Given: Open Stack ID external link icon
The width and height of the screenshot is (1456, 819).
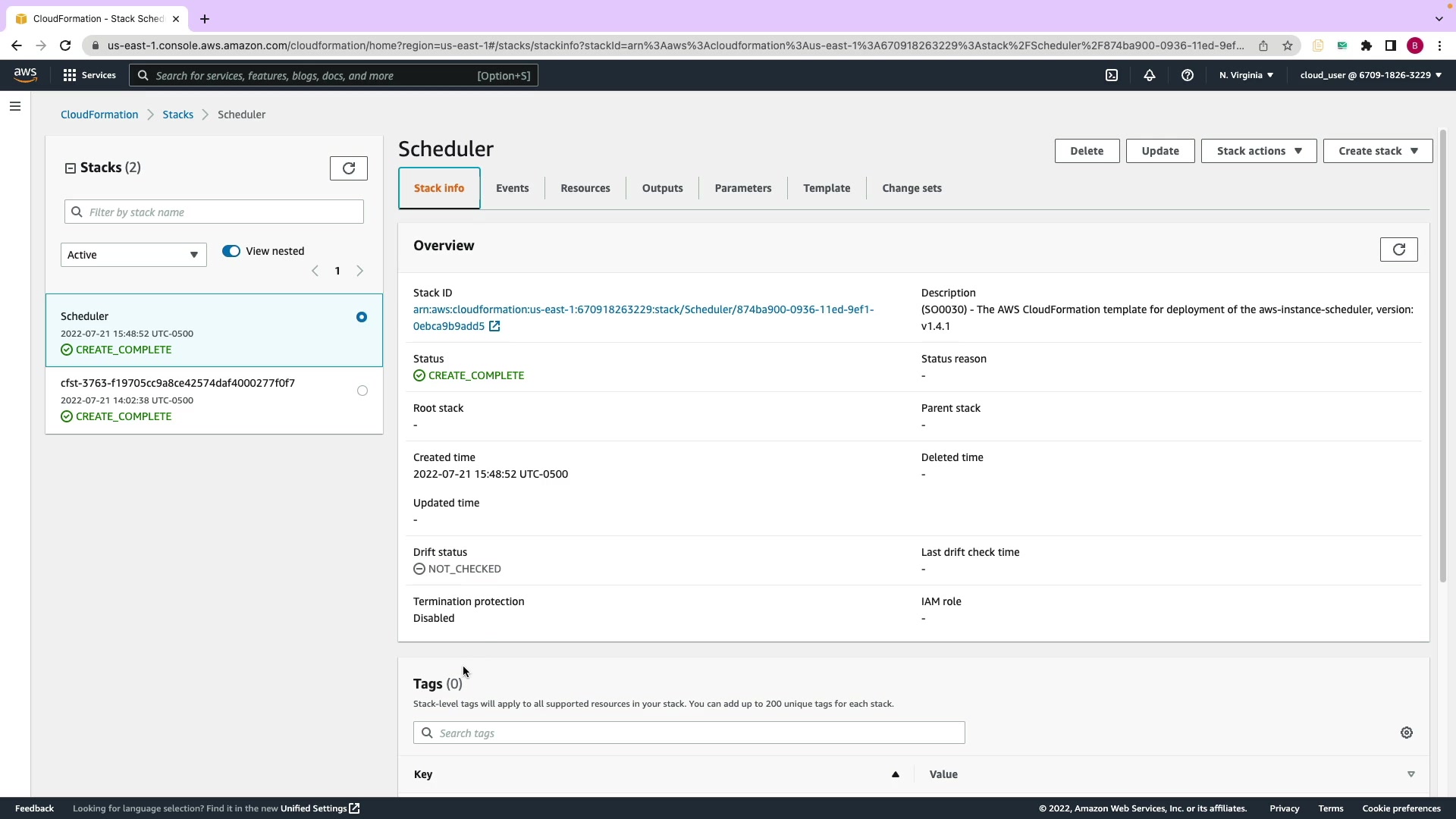Looking at the screenshot, I should click(494, 326).
